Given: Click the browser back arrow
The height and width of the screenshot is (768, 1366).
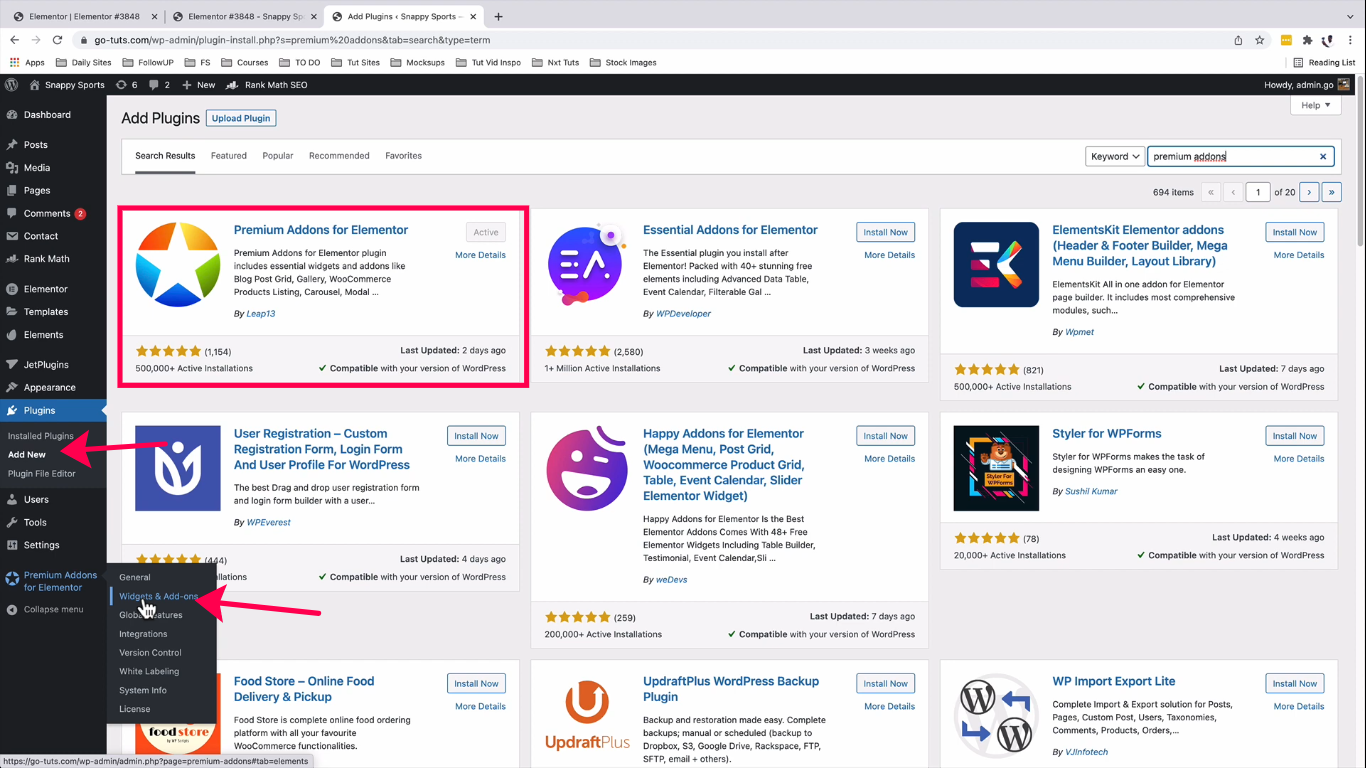Looking at the screenshot, I should (x=14, y=40).
